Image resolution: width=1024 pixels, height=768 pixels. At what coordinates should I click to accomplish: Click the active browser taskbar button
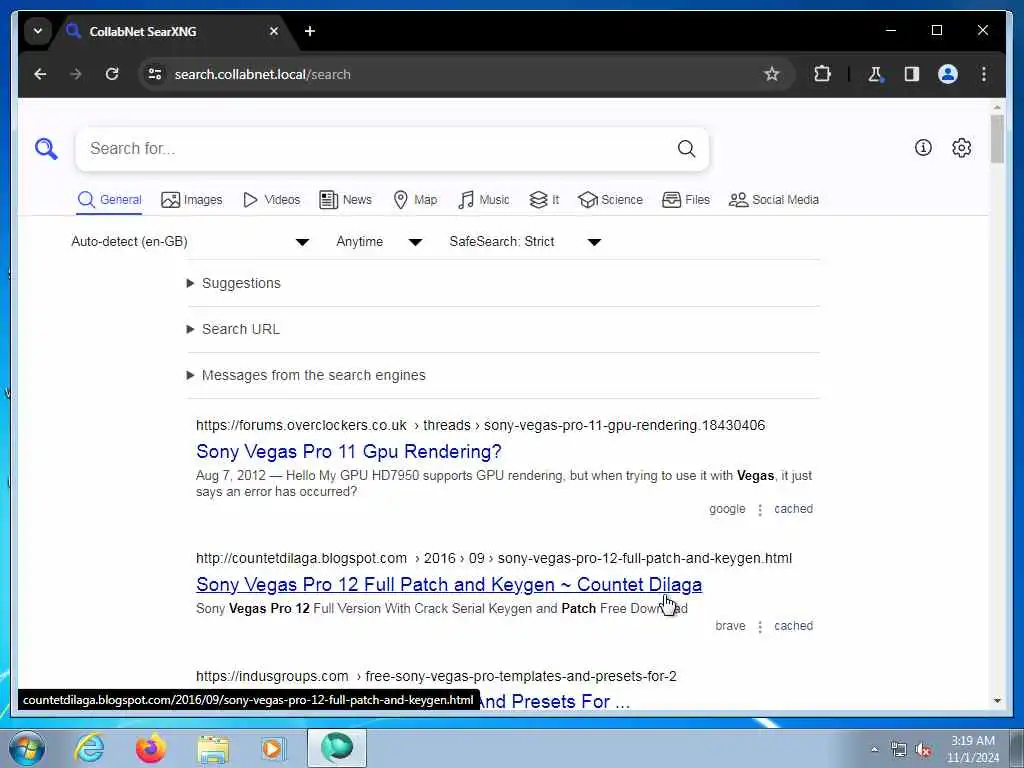[337, 748]
